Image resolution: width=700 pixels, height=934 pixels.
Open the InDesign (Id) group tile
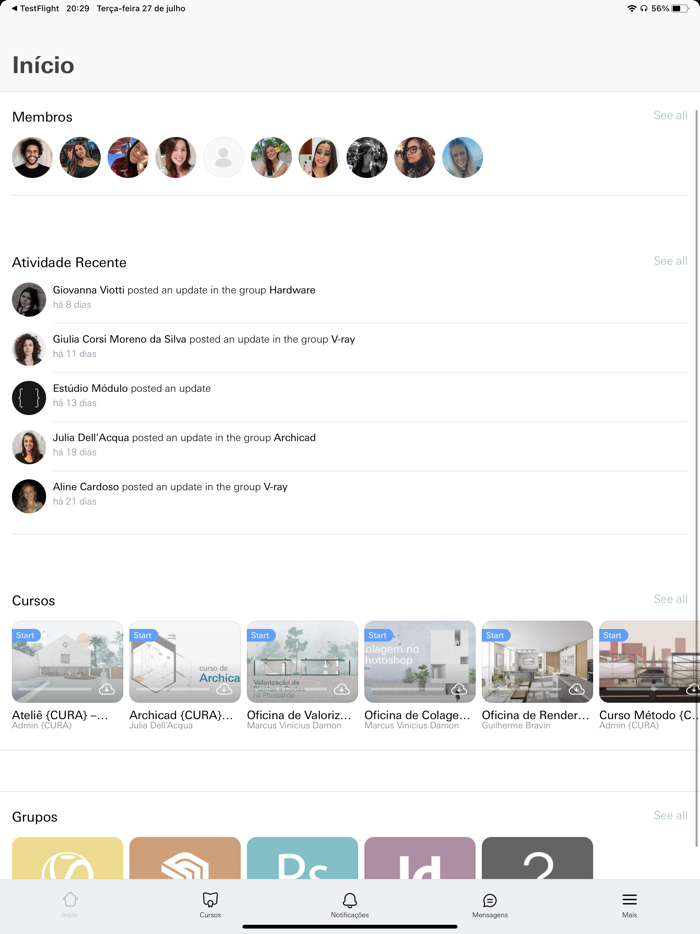click(x=419, y=858)
